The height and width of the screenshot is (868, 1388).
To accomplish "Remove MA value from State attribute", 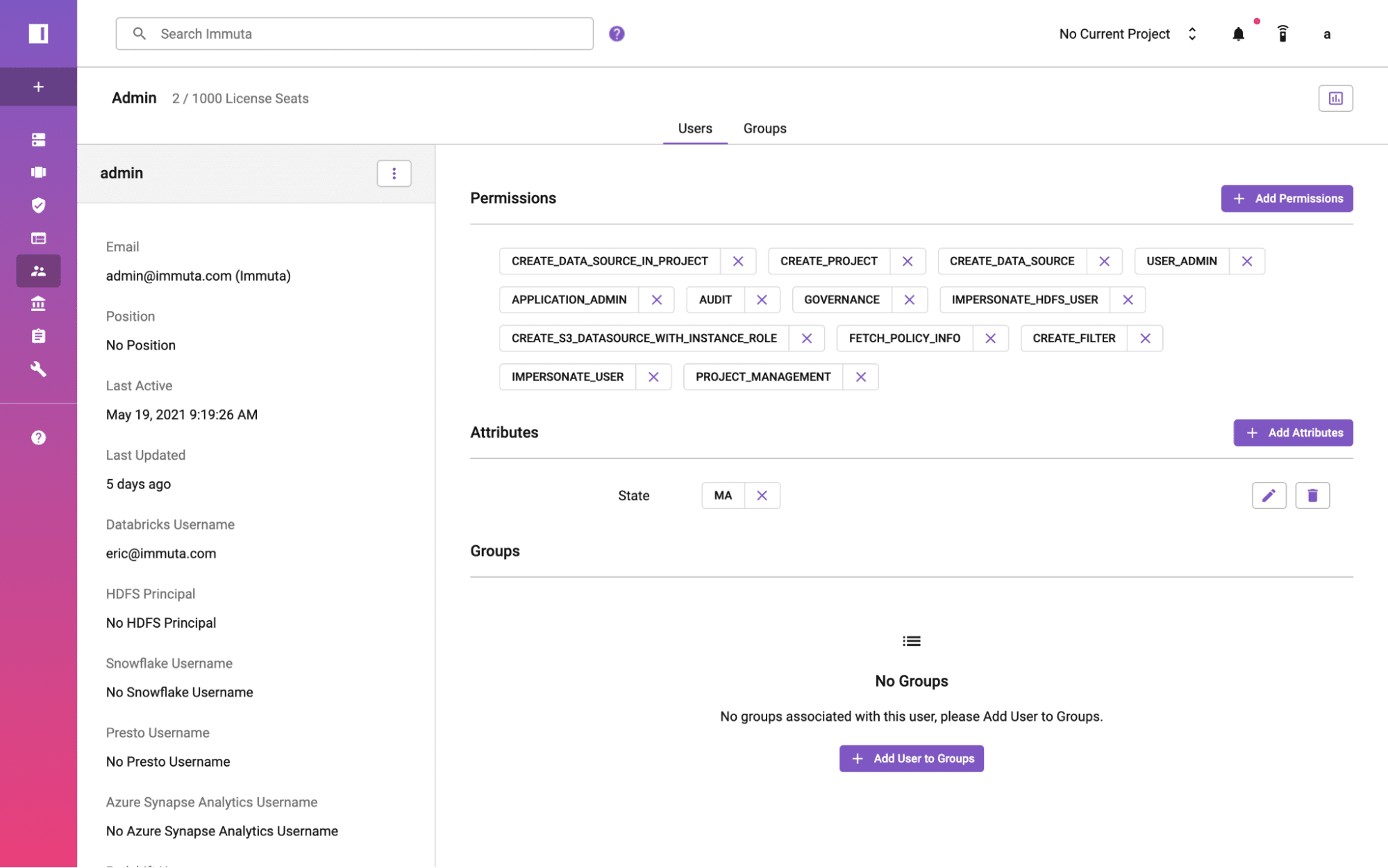I will (x=762, y=496).
